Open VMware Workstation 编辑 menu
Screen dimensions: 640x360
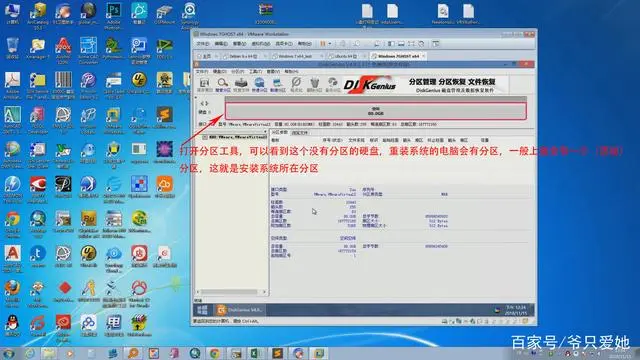221,44
